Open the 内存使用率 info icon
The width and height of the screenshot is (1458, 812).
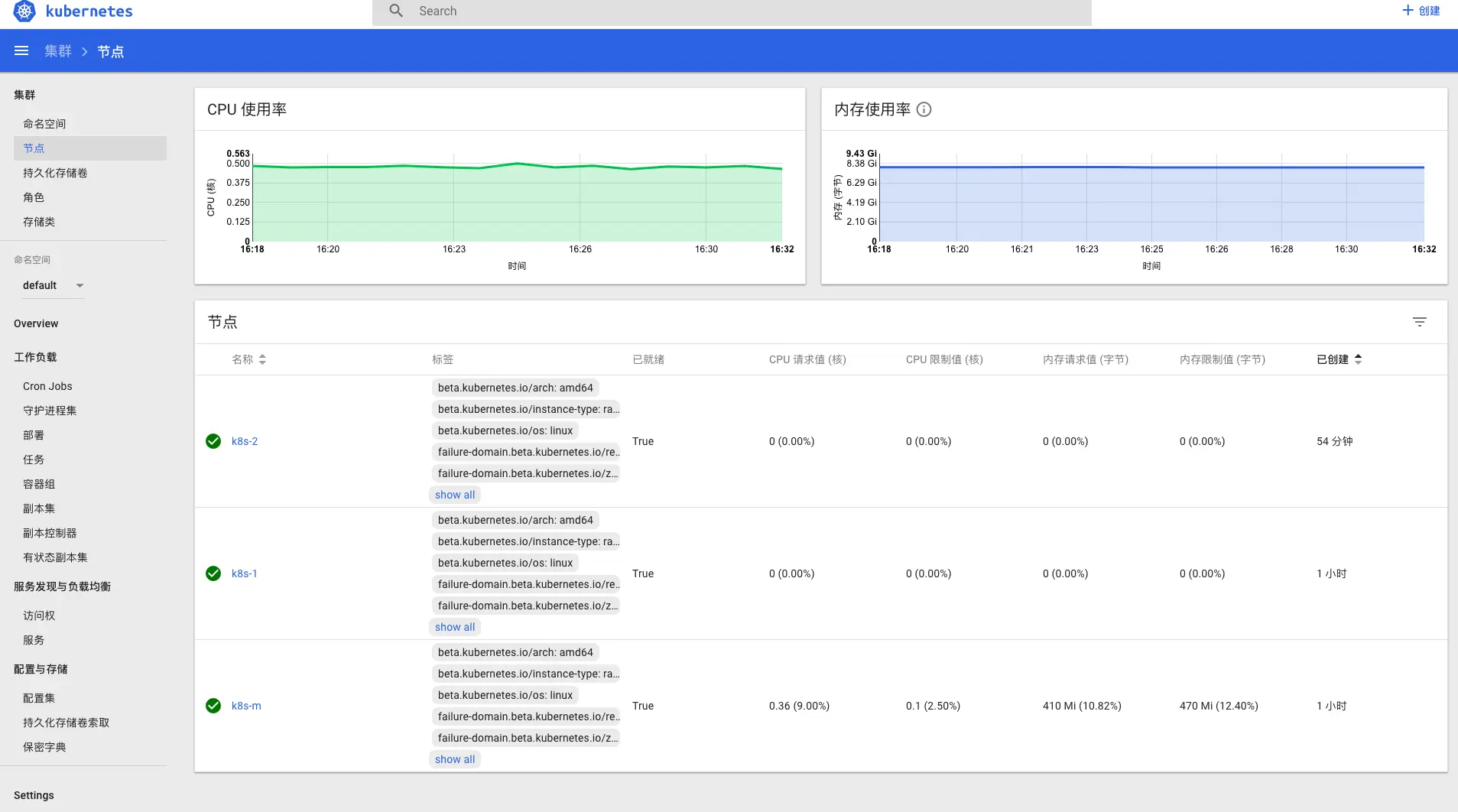pyautogui.click(x=924, y=109)
